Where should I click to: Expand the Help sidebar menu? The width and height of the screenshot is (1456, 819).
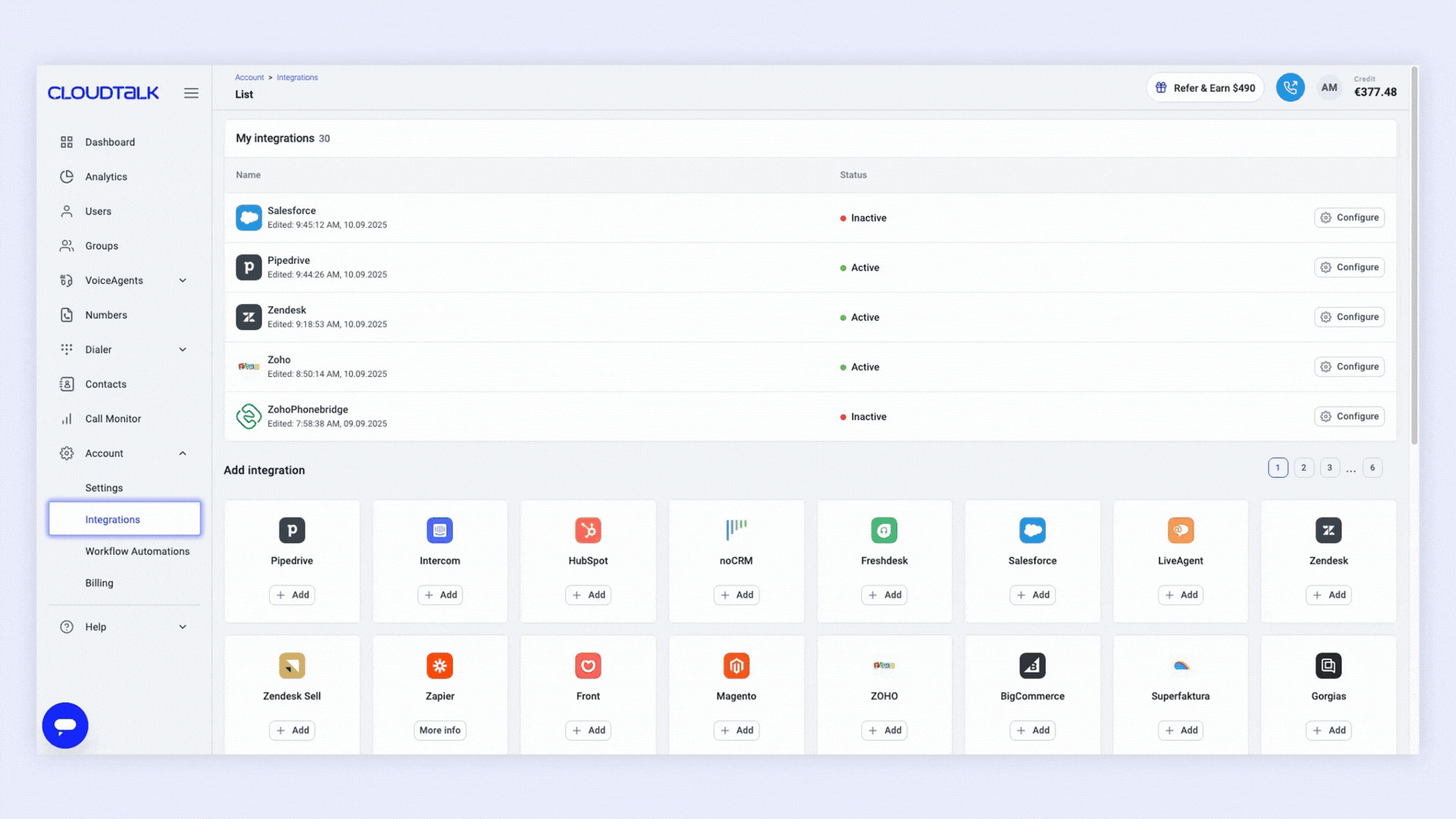tap(183, 627)
